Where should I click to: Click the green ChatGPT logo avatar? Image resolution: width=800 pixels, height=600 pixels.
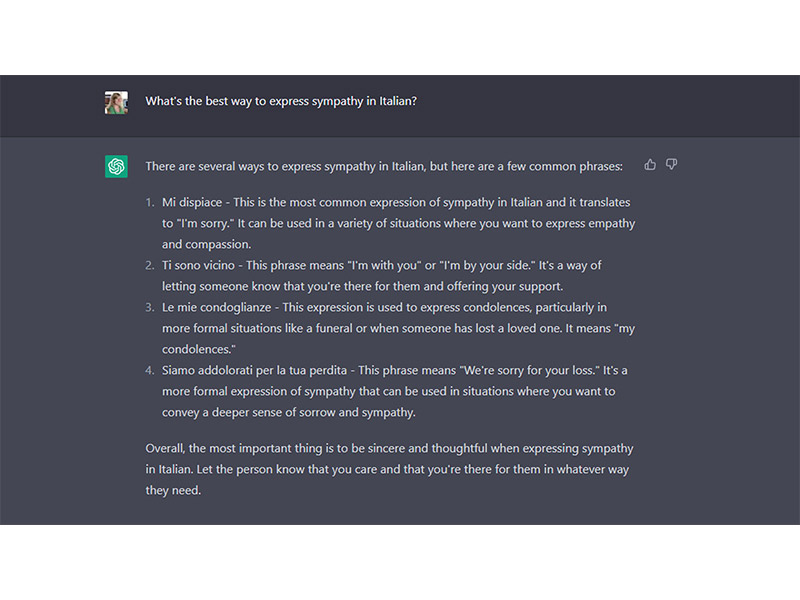pyautogui.click(x=116, y=166)
